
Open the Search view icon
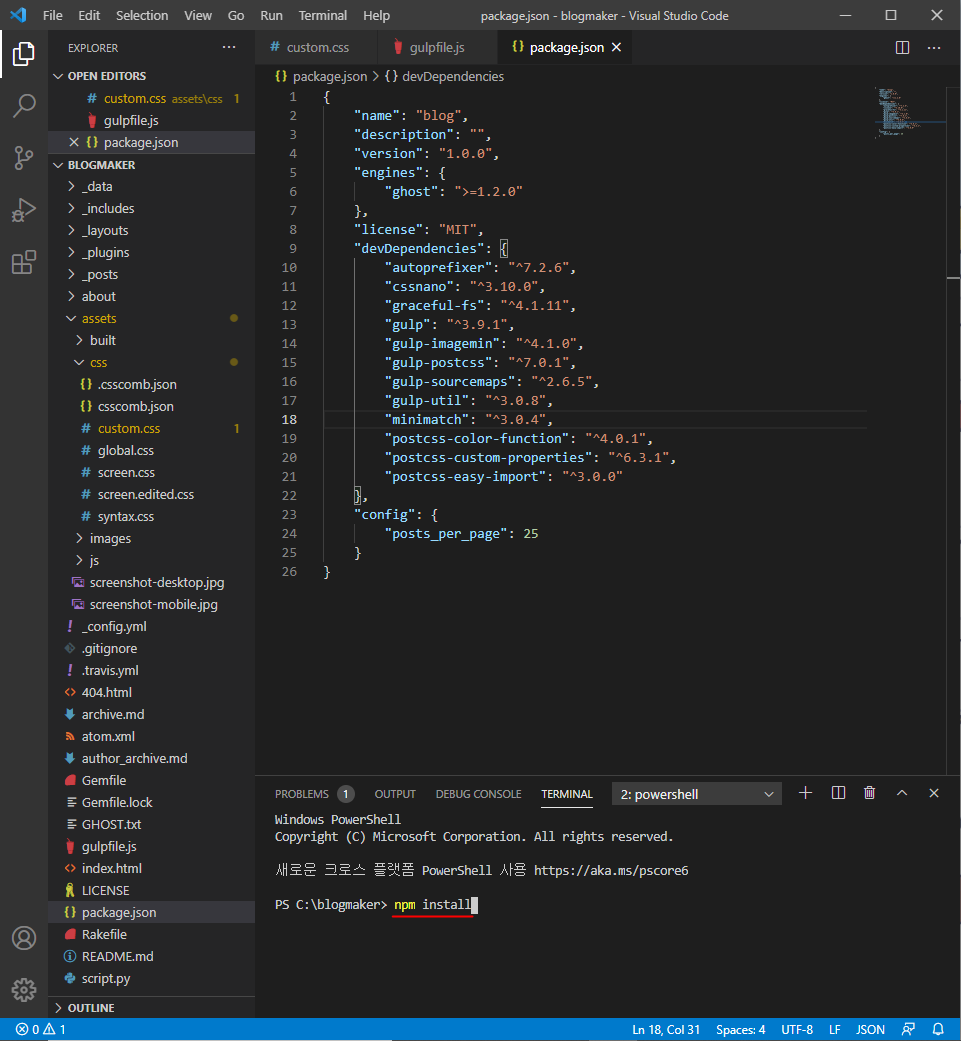point(24,106)
